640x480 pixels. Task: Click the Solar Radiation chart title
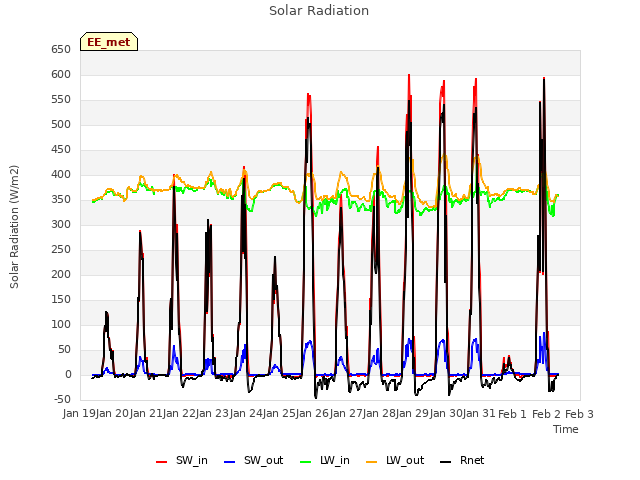click(x=319, y=11)
